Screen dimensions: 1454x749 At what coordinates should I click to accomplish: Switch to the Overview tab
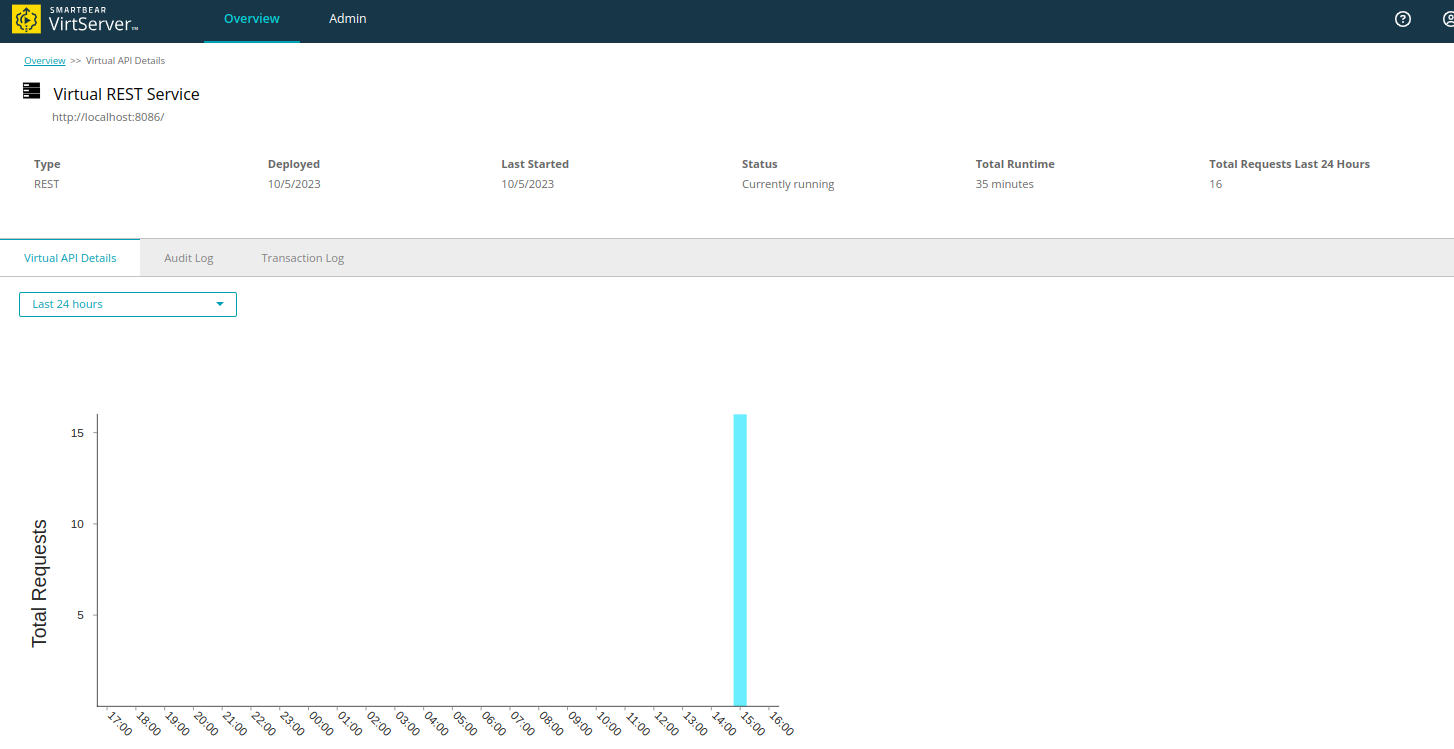click(x=251, y=19)
